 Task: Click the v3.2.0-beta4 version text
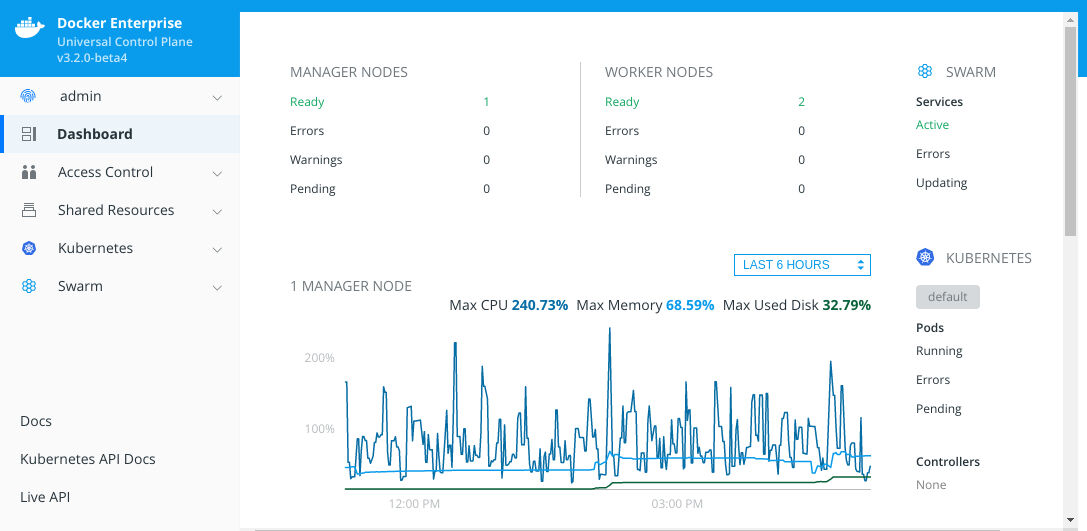coord(92,58)
